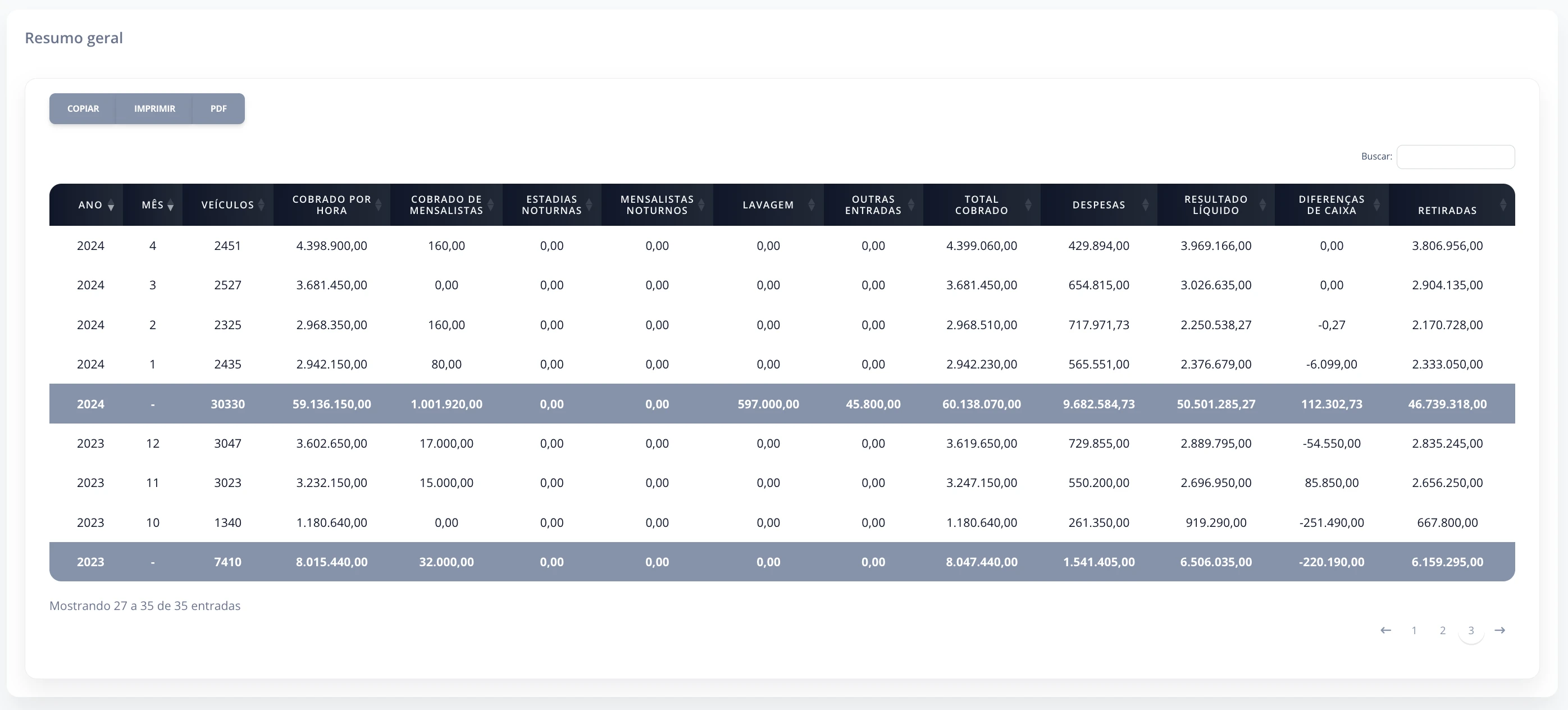Sort by RETIRADAS column header

[x=1447, y=204]
